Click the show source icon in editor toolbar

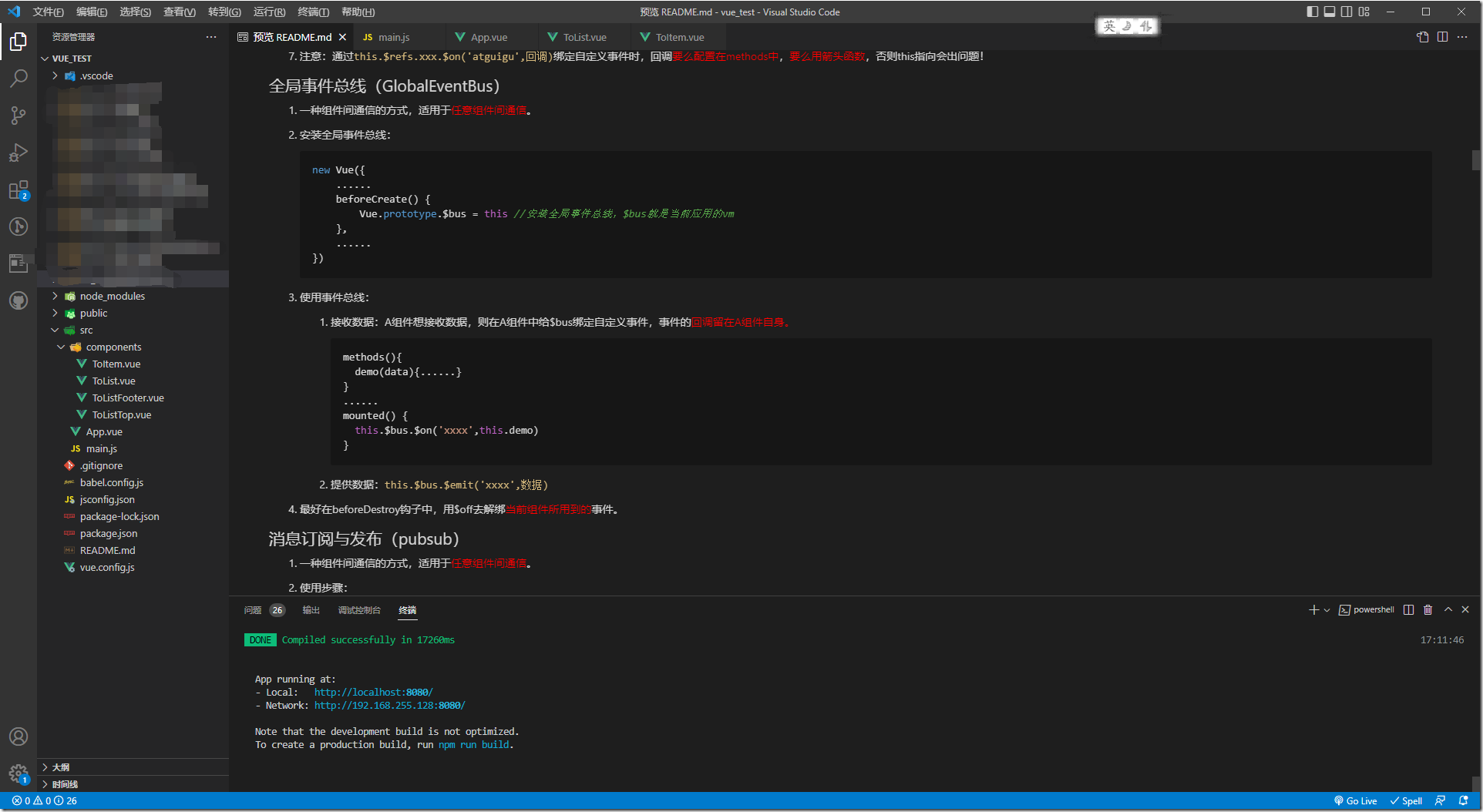tap(1423, 37)
